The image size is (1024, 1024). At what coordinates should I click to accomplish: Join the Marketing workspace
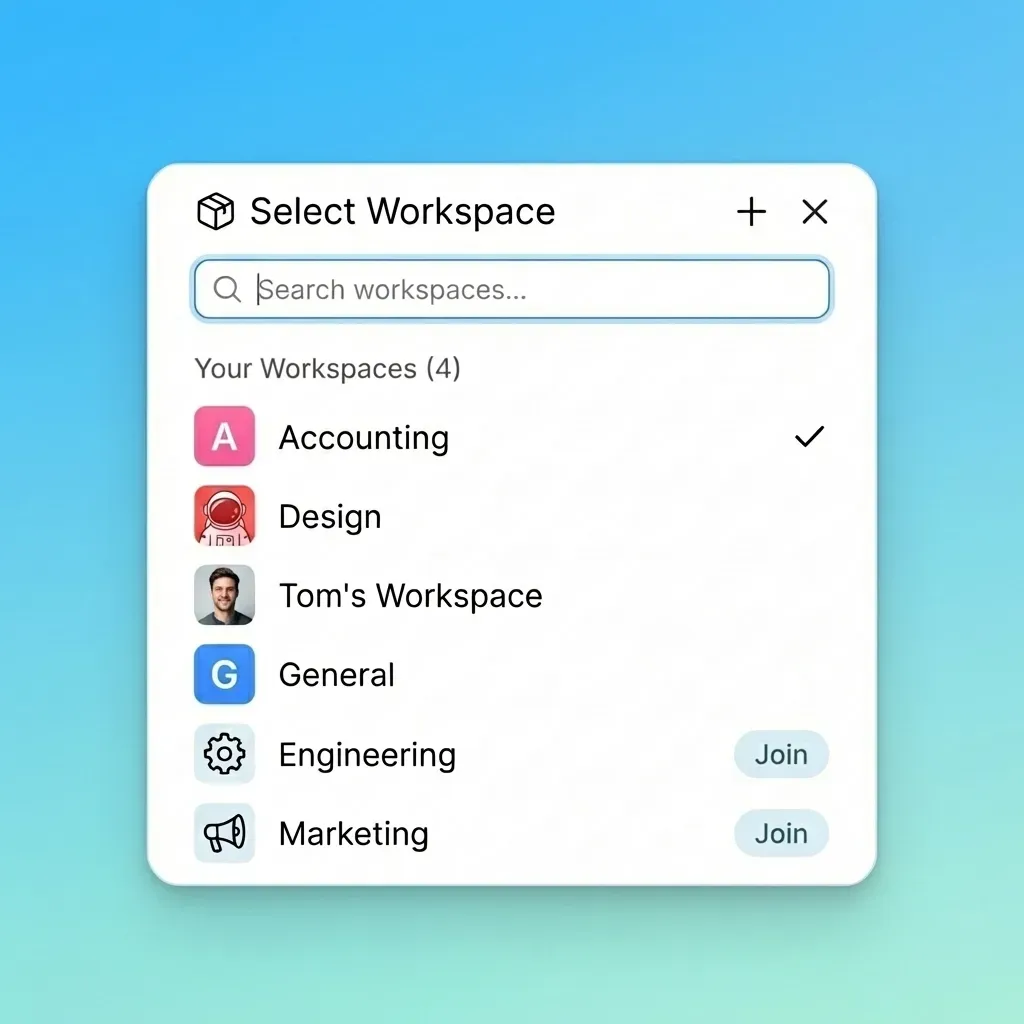coord(781,833)
